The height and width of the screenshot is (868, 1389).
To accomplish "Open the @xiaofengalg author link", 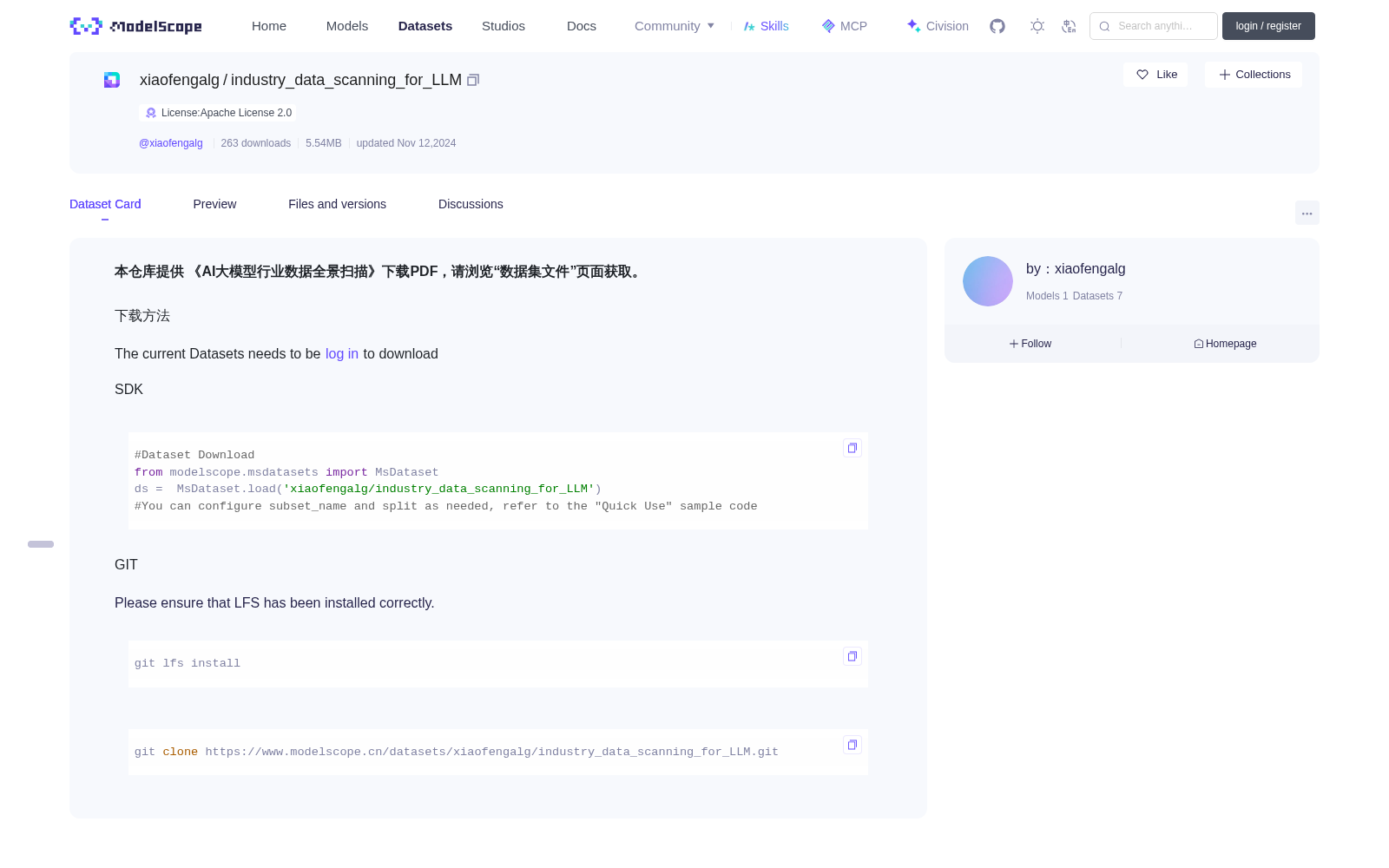I will click(x=171, y=143).
